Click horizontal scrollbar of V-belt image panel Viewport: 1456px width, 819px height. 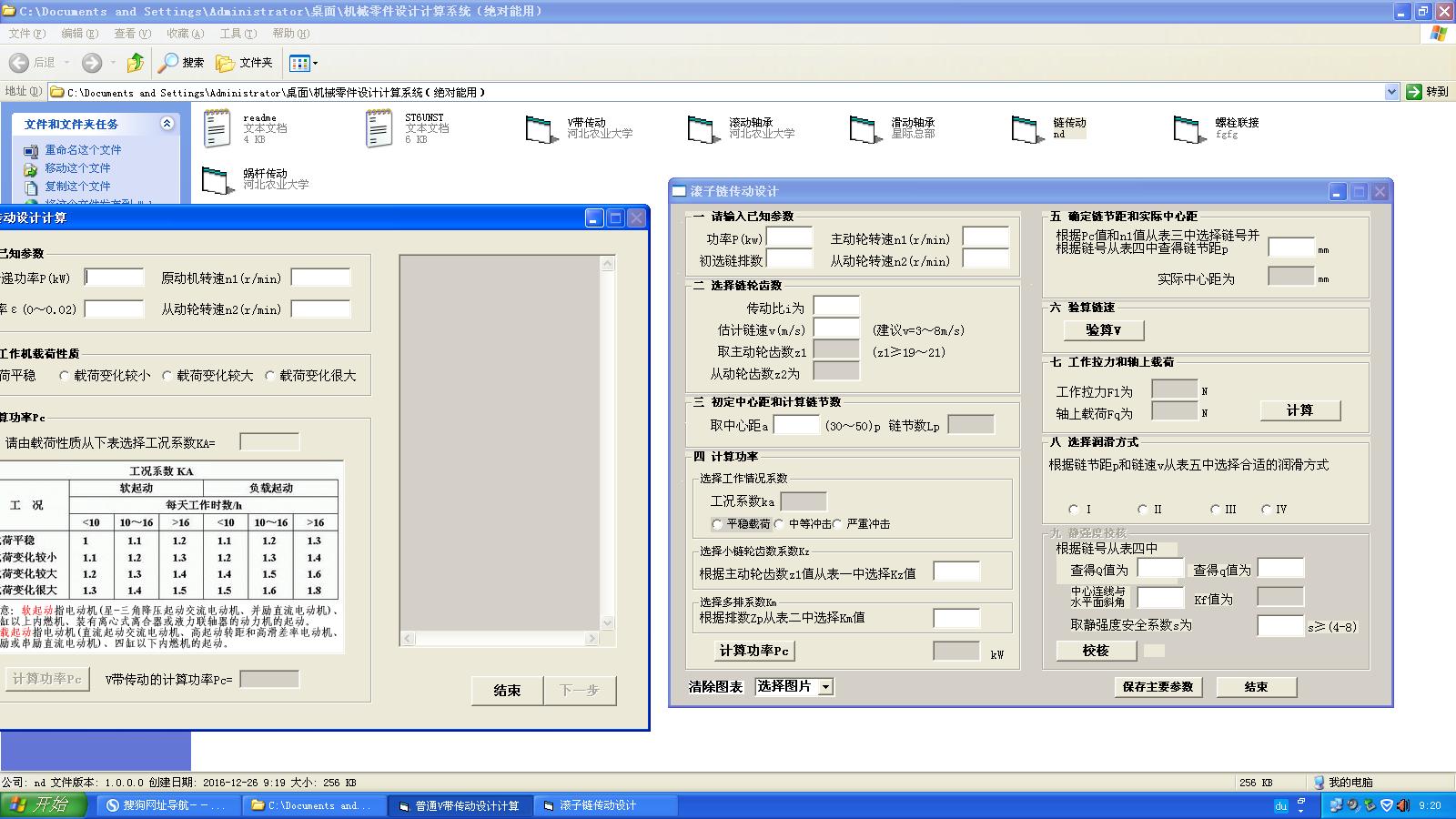(500, 639)
